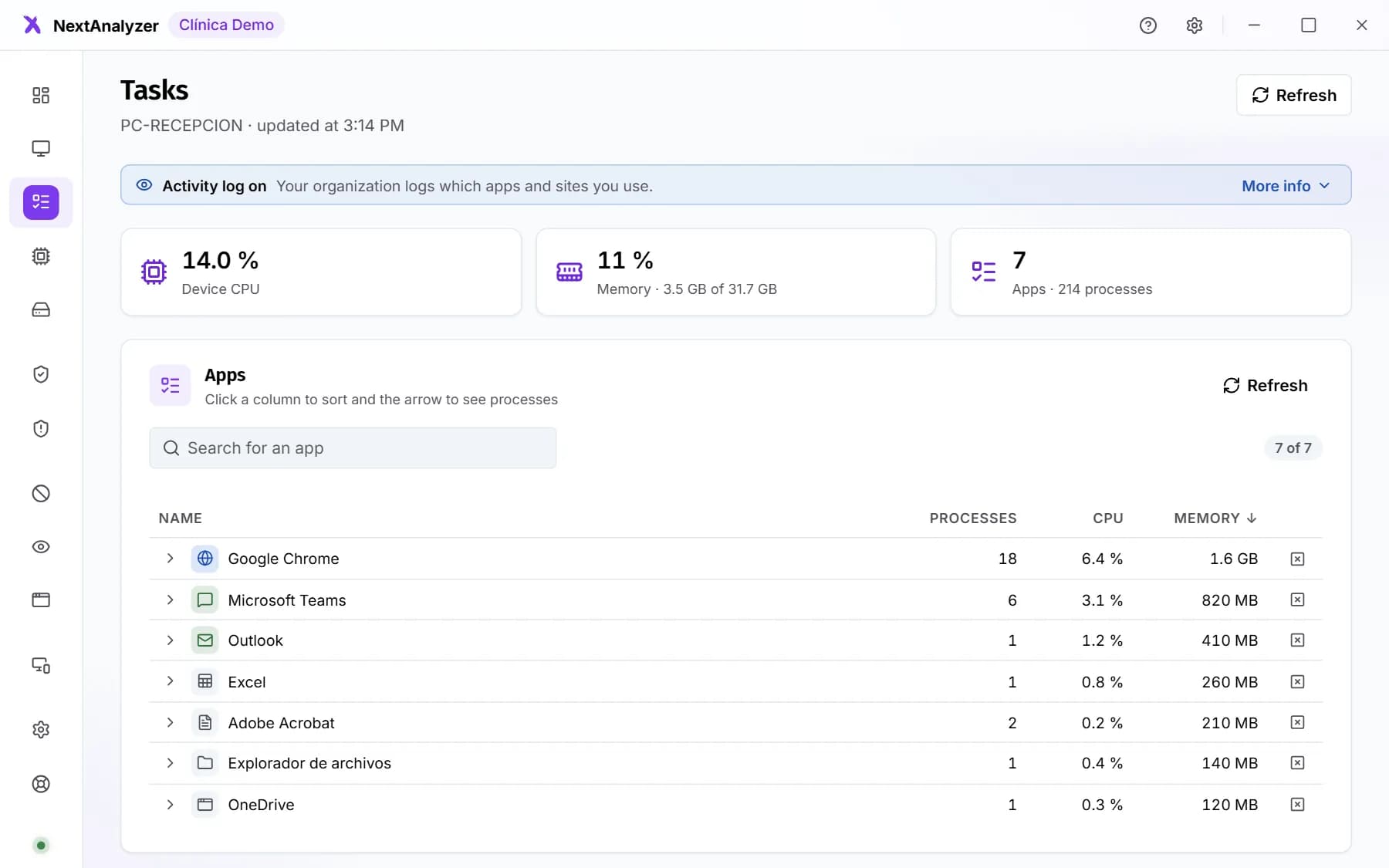End Outlook with its X icon
1389x868 pixels.
1297,640
